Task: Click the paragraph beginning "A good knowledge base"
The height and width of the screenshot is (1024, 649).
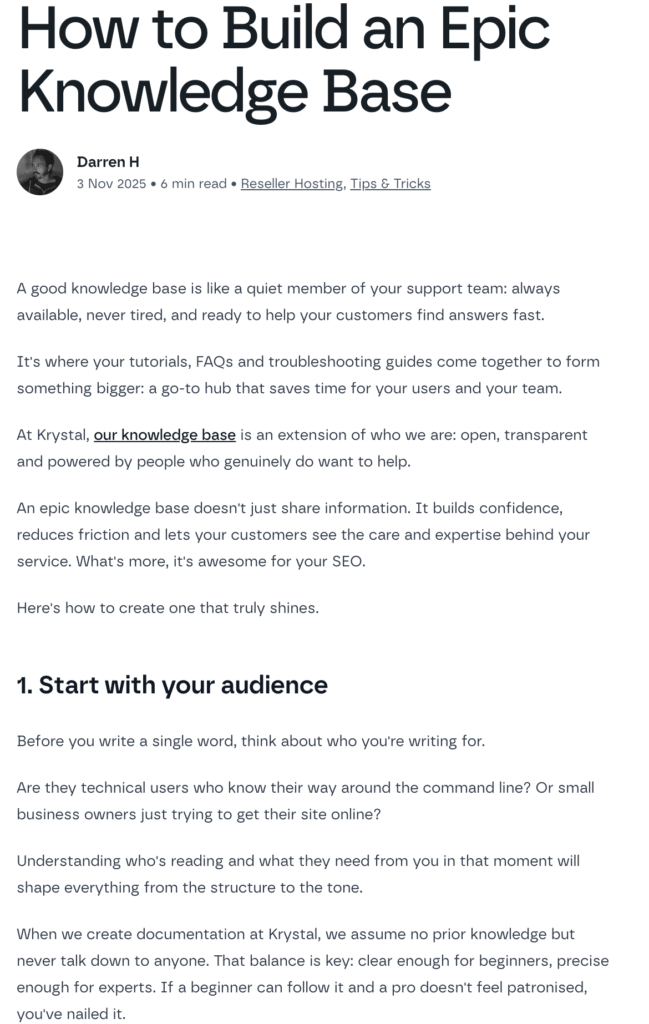Action: click(x=288, y=301)
